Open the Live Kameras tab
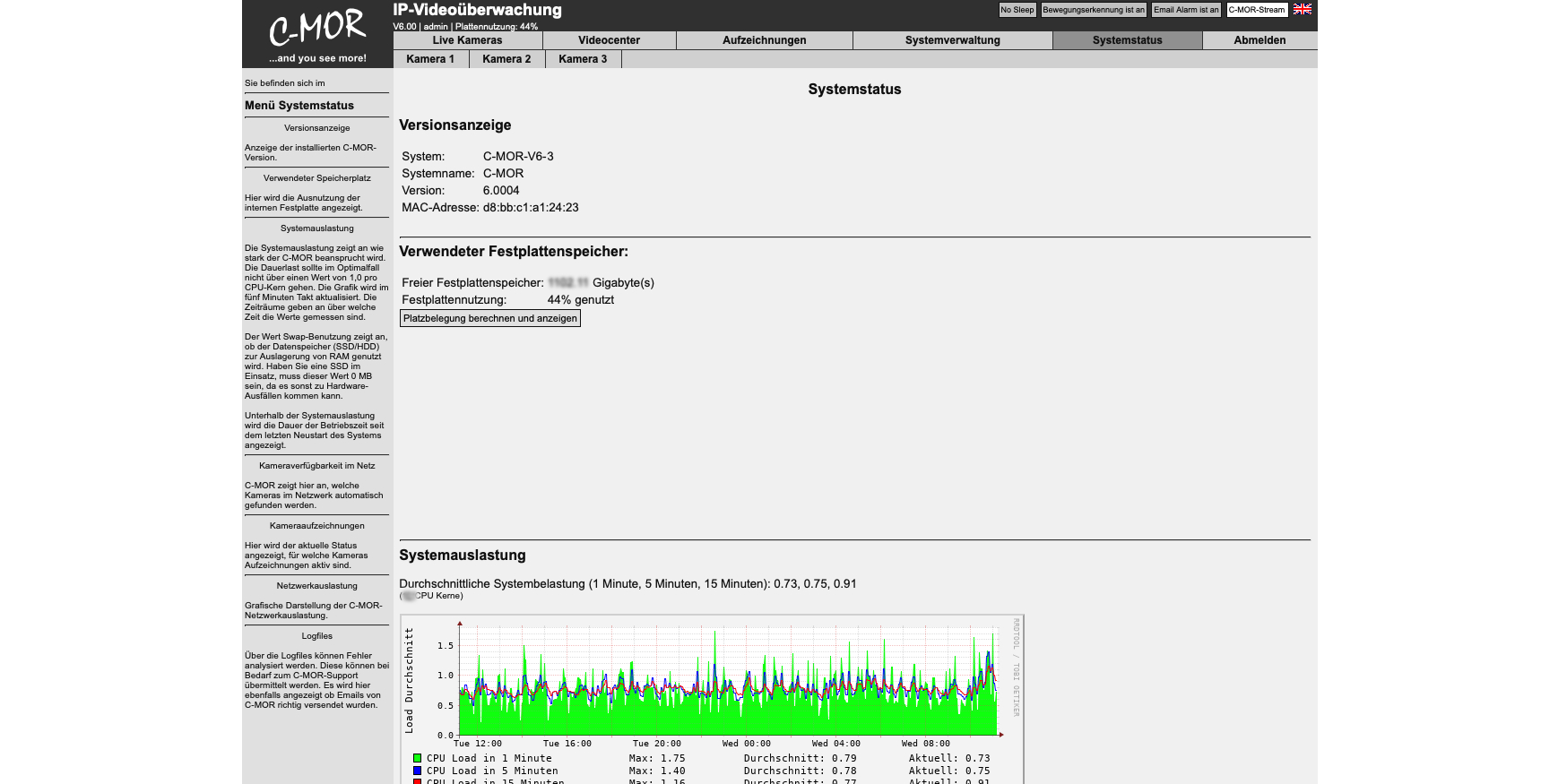 [x=467, y=40]
